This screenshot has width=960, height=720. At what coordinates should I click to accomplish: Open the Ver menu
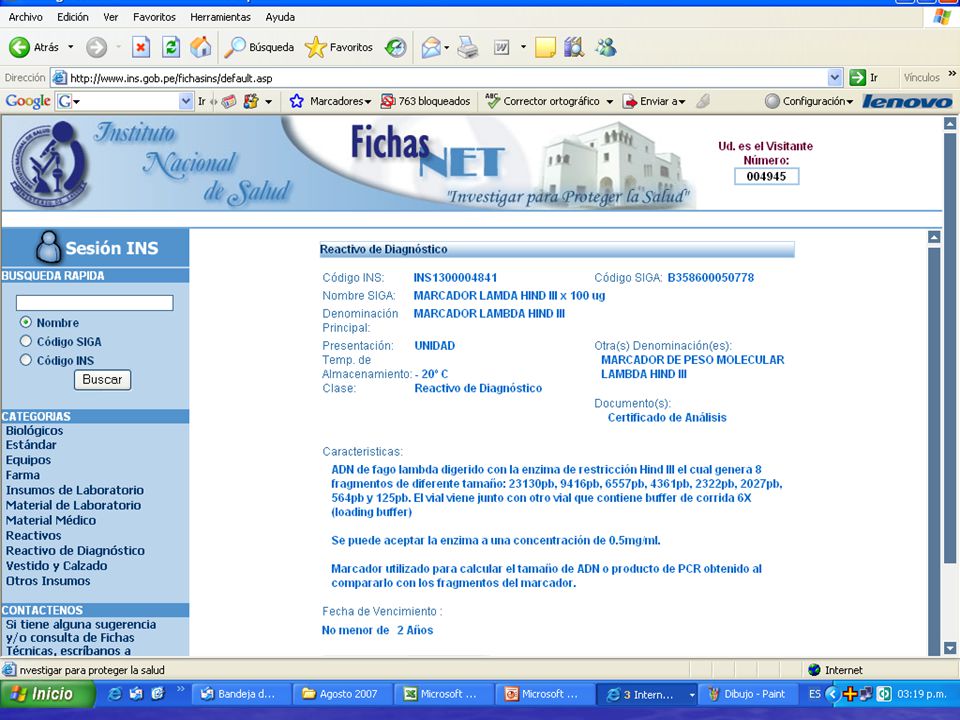coord(111,17)
